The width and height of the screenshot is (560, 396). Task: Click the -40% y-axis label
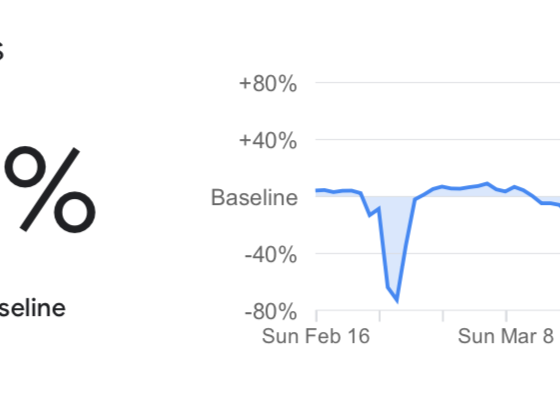[271, 255]
